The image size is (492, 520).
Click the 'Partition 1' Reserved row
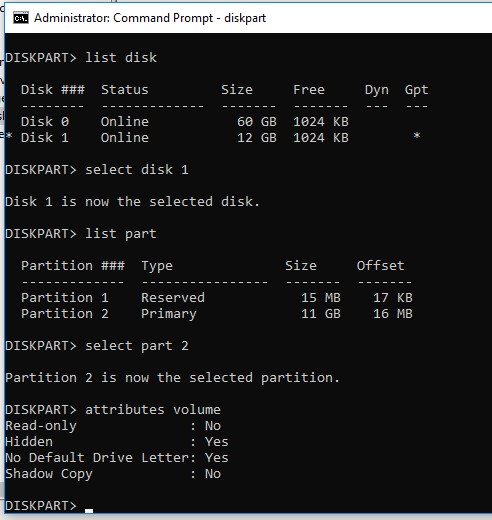[217, 298]
